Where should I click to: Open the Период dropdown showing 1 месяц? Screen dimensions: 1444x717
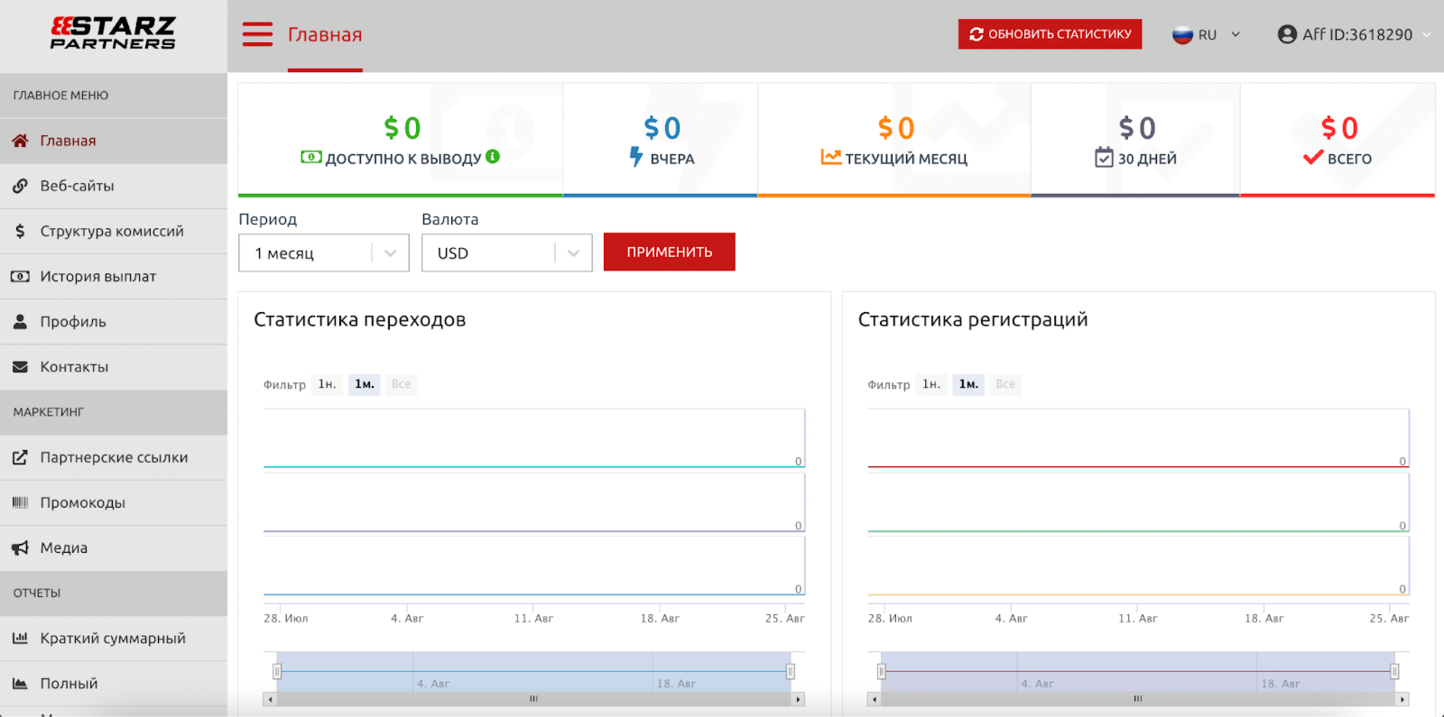(x=323, y=253)
